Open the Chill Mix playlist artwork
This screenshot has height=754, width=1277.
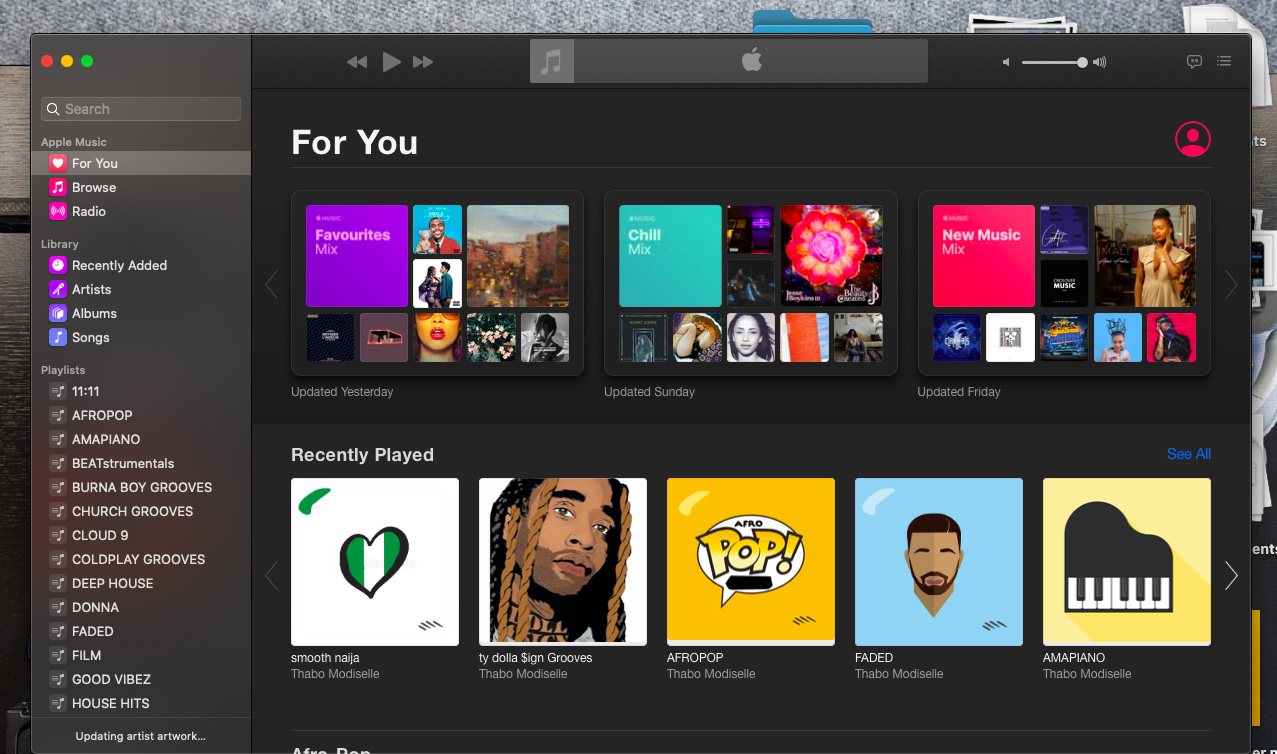pyautogui.click(x=669, y=256)
